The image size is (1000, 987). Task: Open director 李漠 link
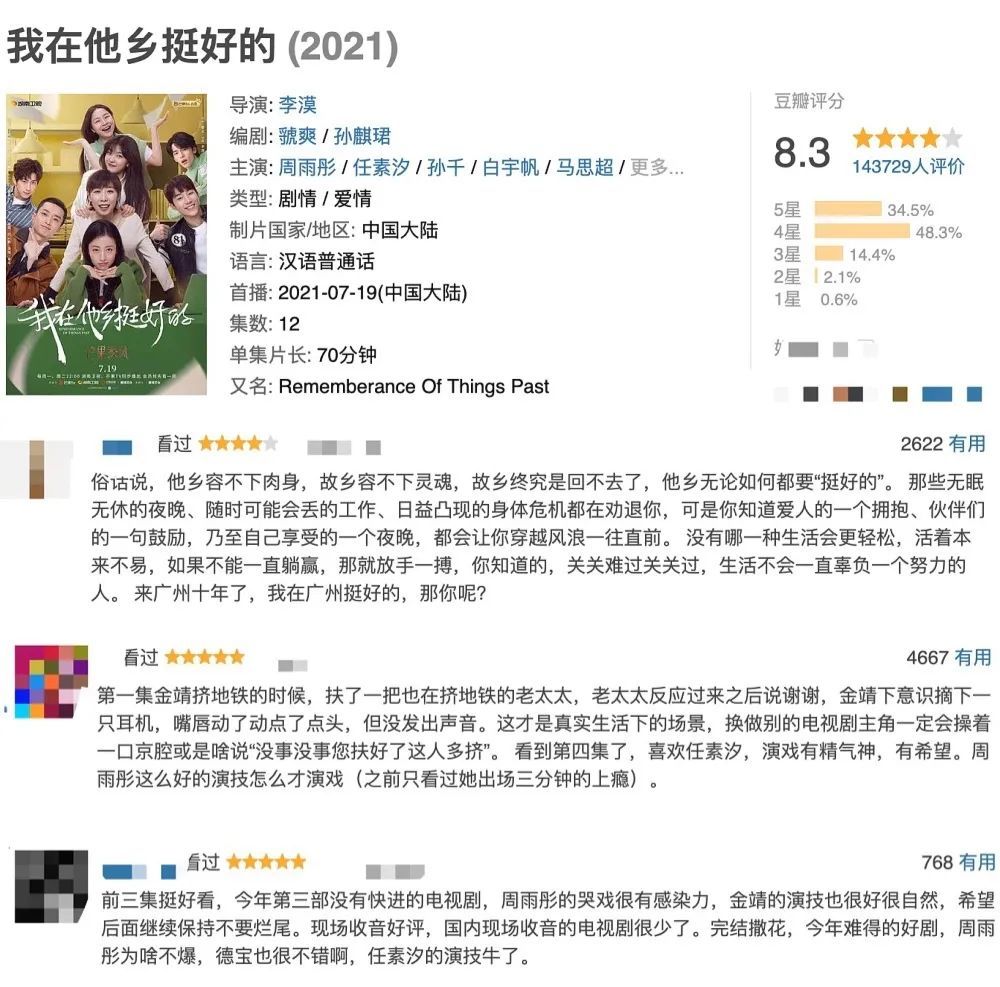[x=297, y=105]
